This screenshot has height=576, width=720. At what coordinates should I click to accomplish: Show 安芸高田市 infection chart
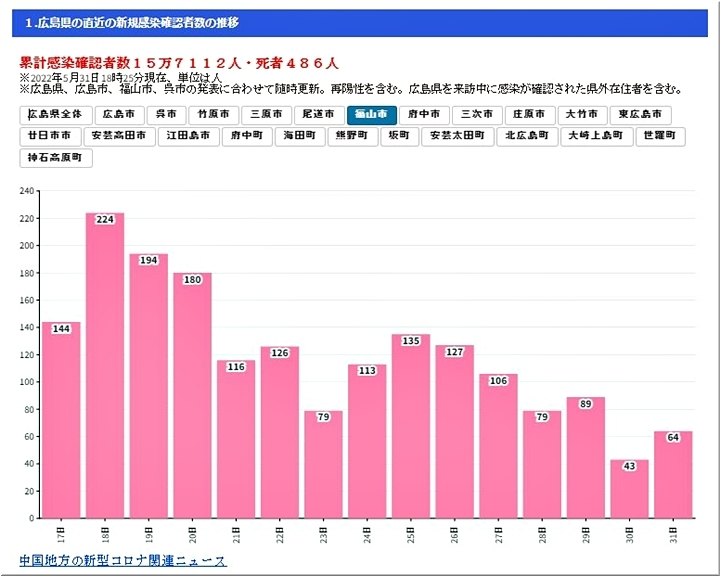pyautogui.click(x=120, y=136)
